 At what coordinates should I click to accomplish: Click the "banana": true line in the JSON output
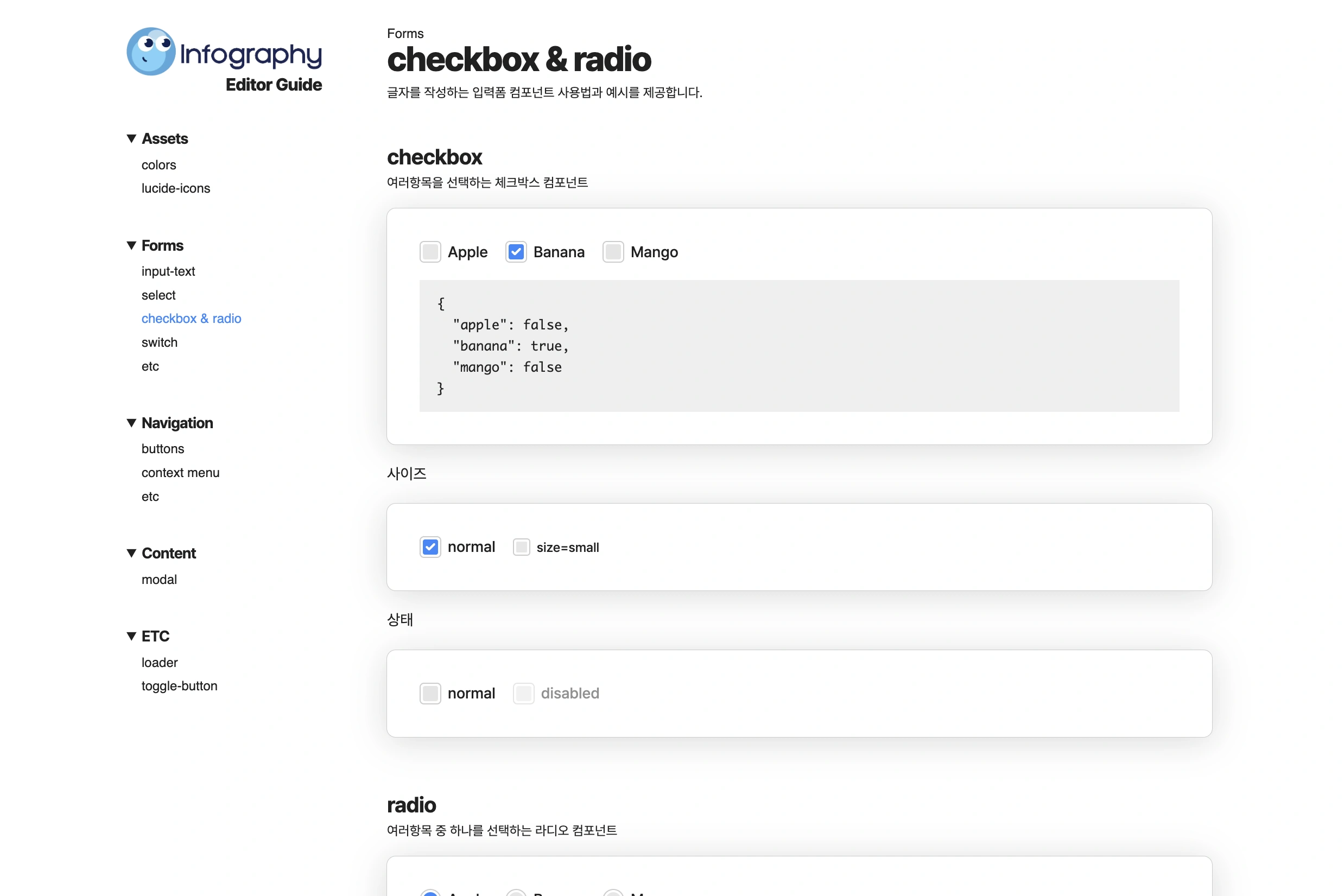click(511, 346)
